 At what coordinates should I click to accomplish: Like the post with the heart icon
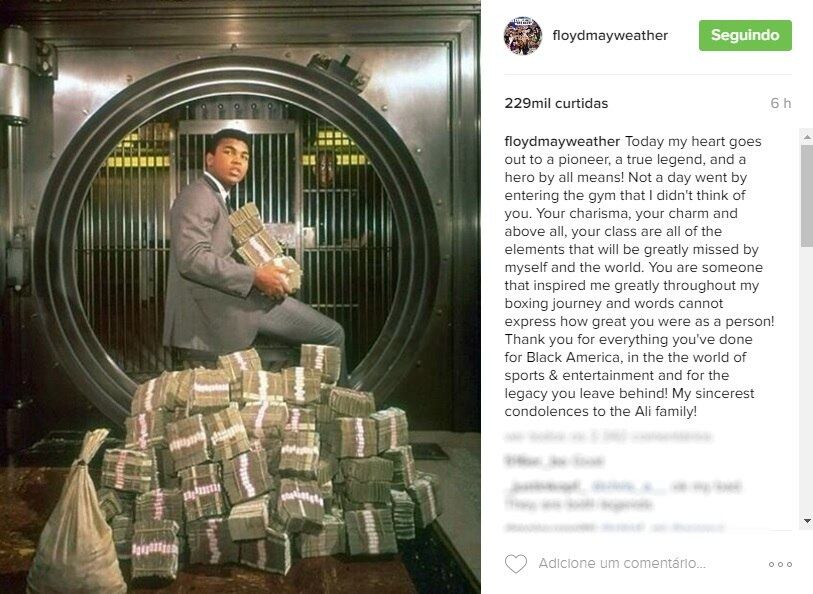tap(515, 563)
